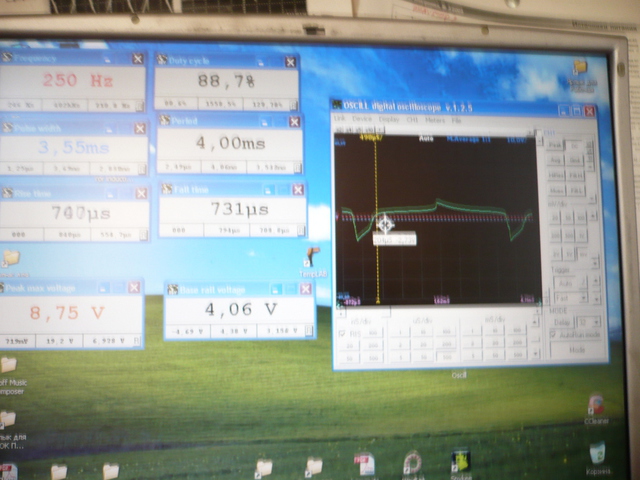This screenshot has height=480, width=640.
Task: Open the Meters menu in the oscilloscope
Action: coord(437,119)
